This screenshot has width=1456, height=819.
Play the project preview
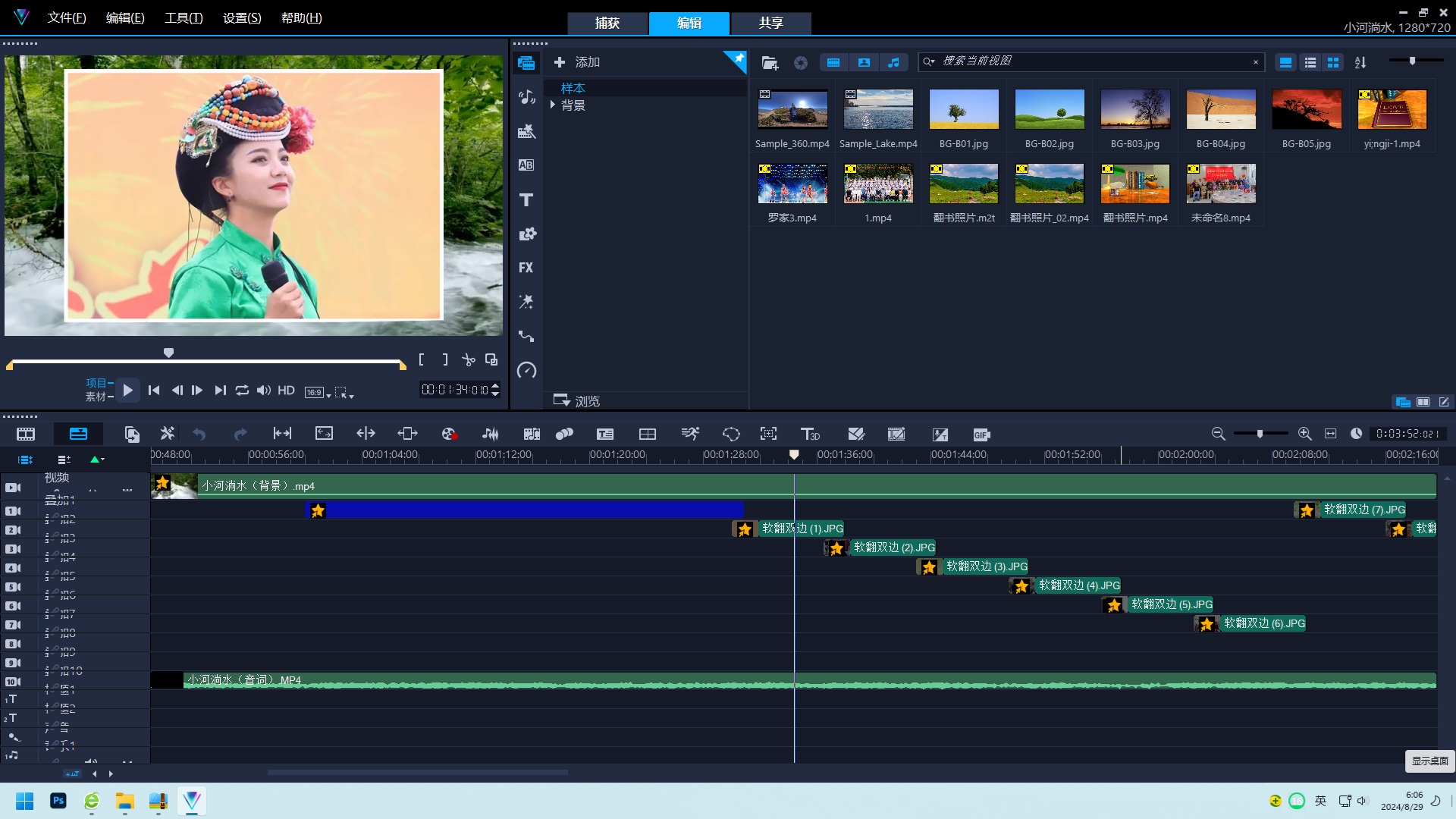click(x=127, y=390)
